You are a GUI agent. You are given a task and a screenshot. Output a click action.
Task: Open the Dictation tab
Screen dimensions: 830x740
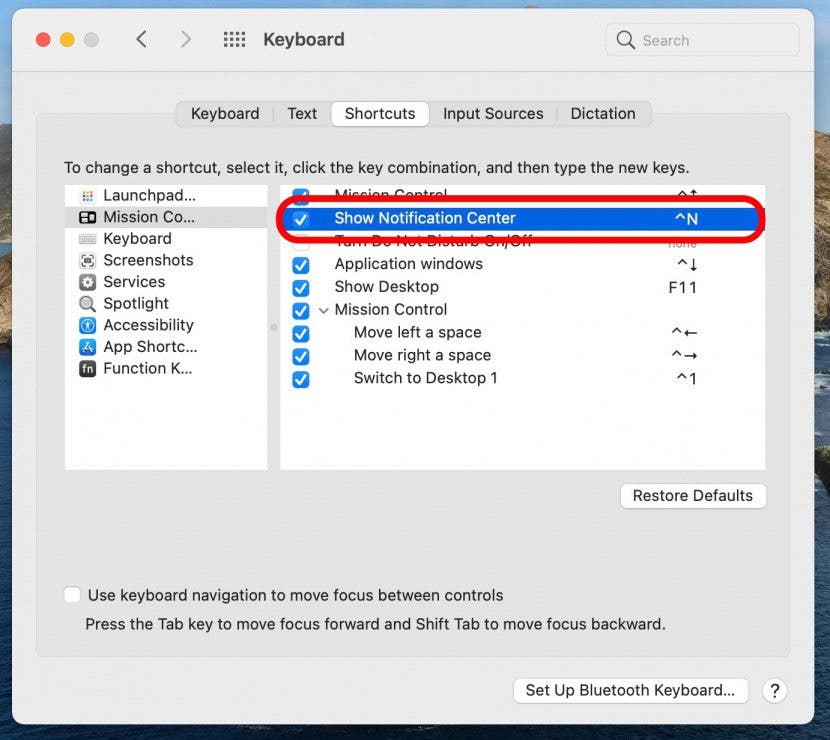603,113
